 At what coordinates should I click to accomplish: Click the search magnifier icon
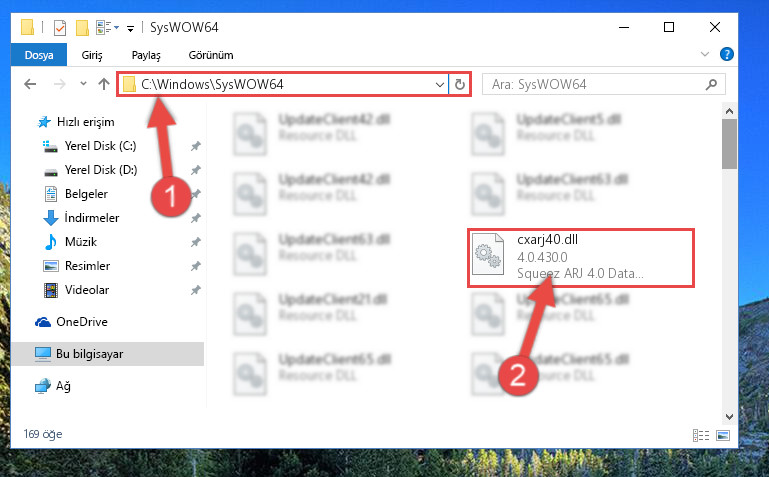(711, 84)
